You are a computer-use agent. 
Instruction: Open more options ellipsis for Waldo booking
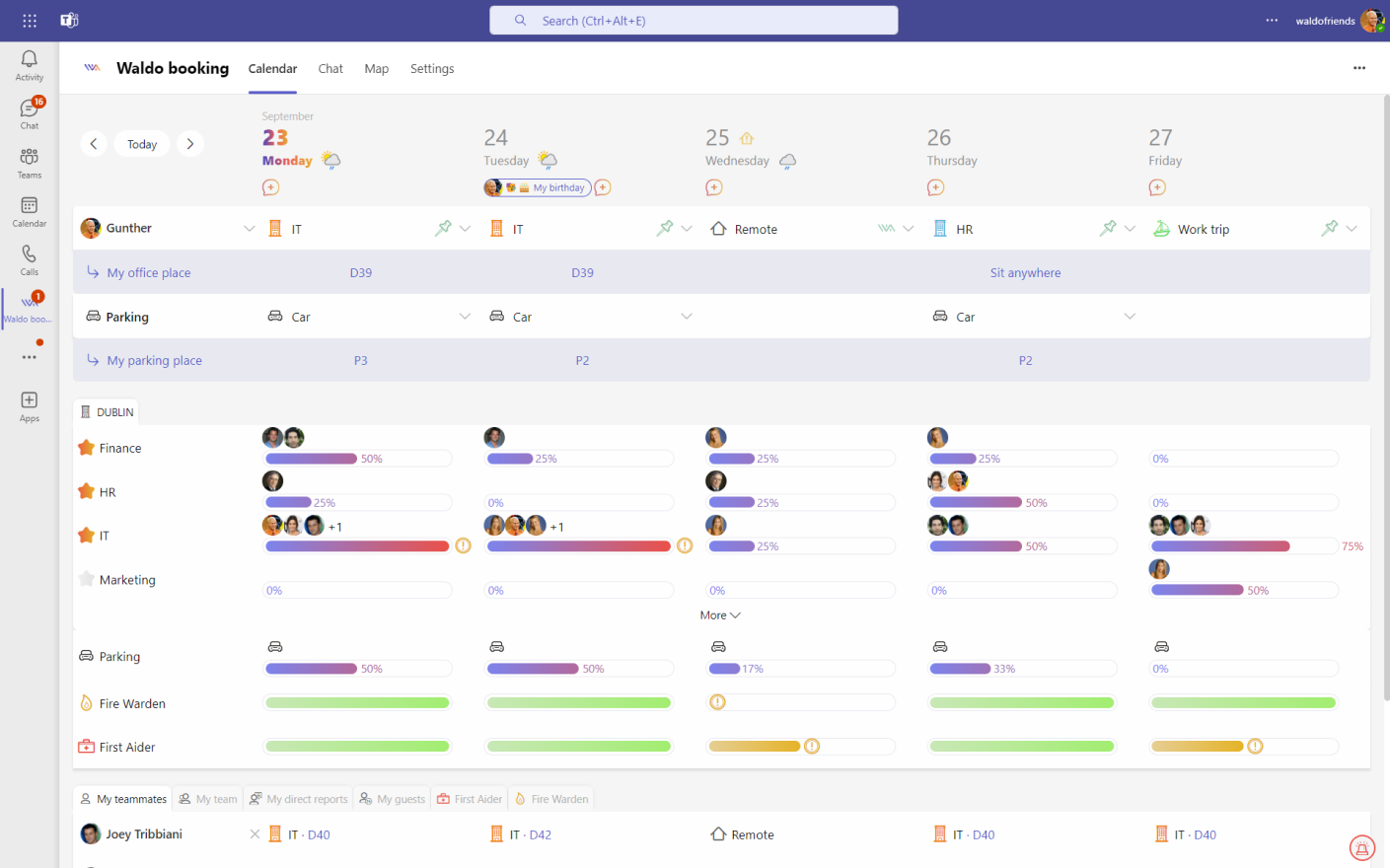tap(1359, 68)
